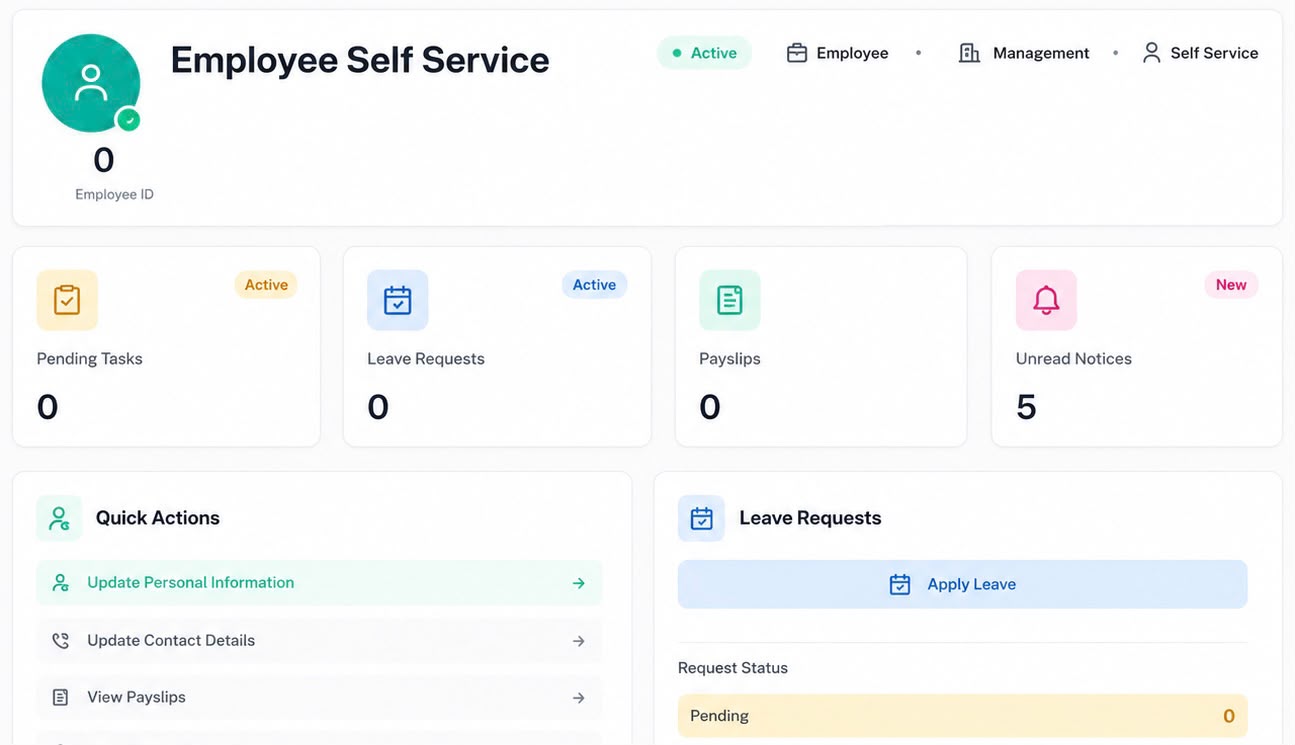Select View Payslips quick action

[320, 698]
